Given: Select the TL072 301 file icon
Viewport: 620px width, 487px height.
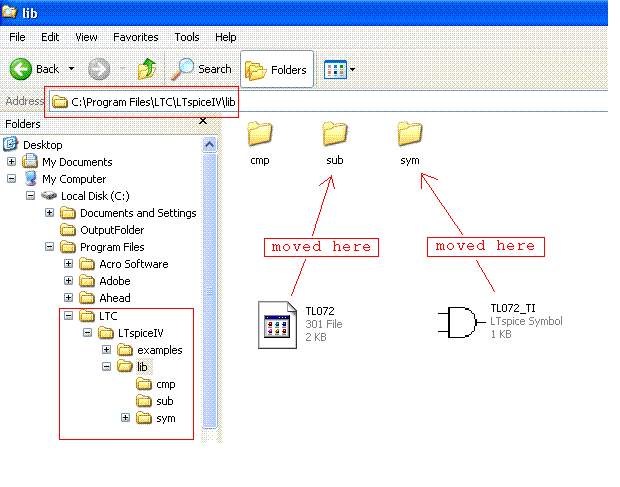Looking at the screenshot, I should [277, 325].
